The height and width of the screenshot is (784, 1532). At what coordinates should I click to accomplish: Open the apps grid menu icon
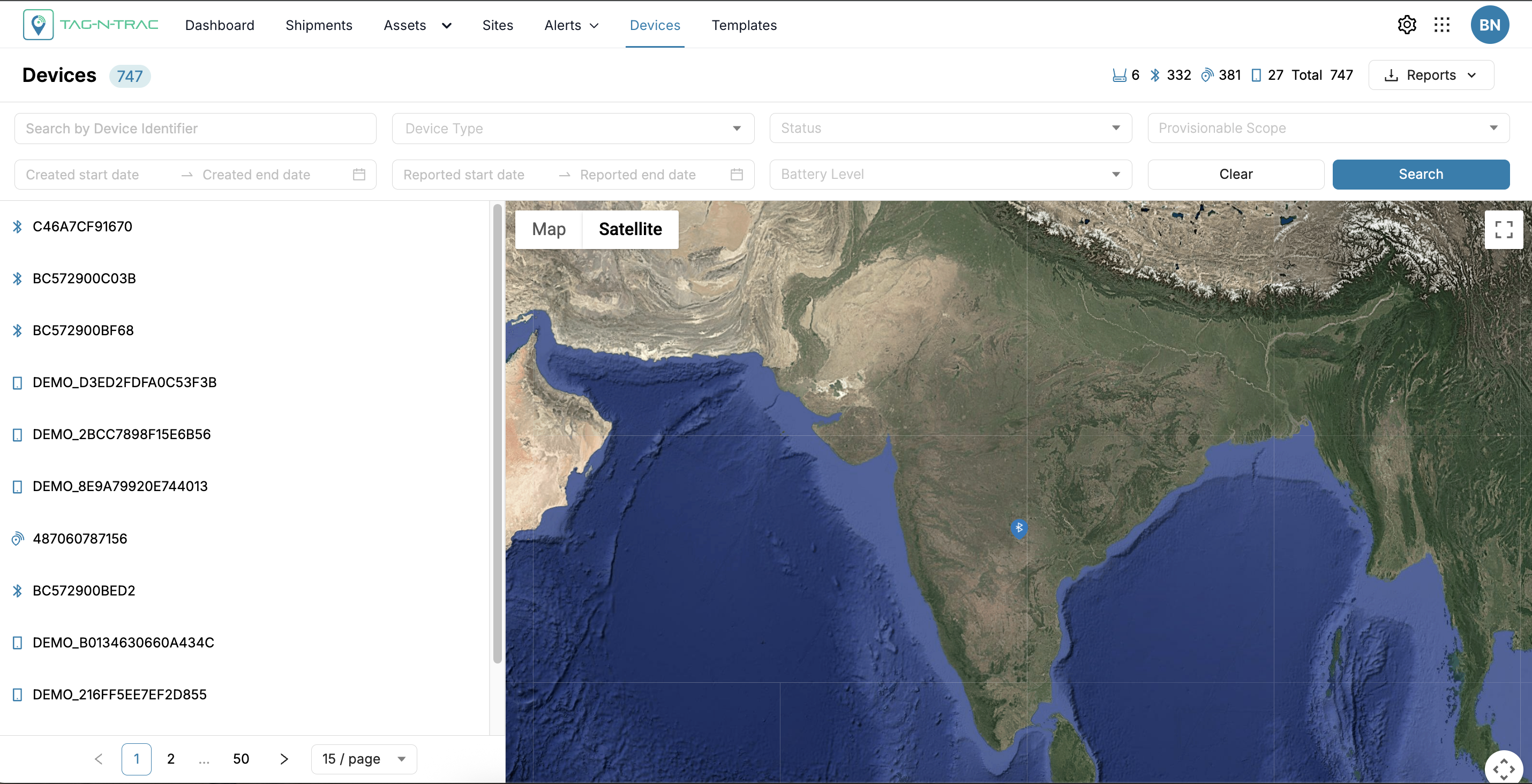pos(1441,25)
